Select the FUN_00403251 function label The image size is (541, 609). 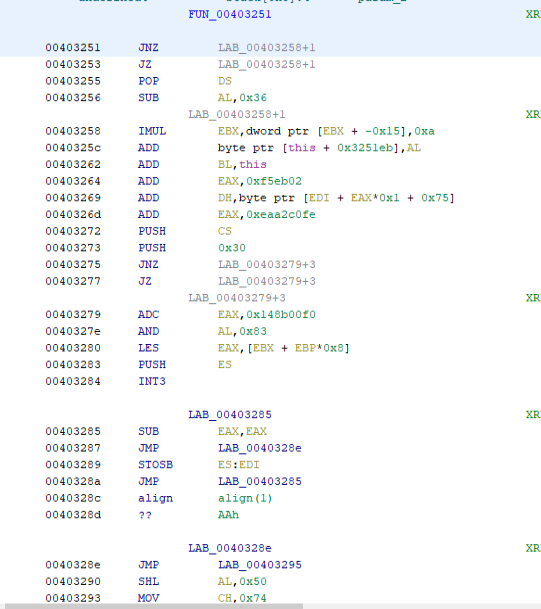click(x=230, y=14)
